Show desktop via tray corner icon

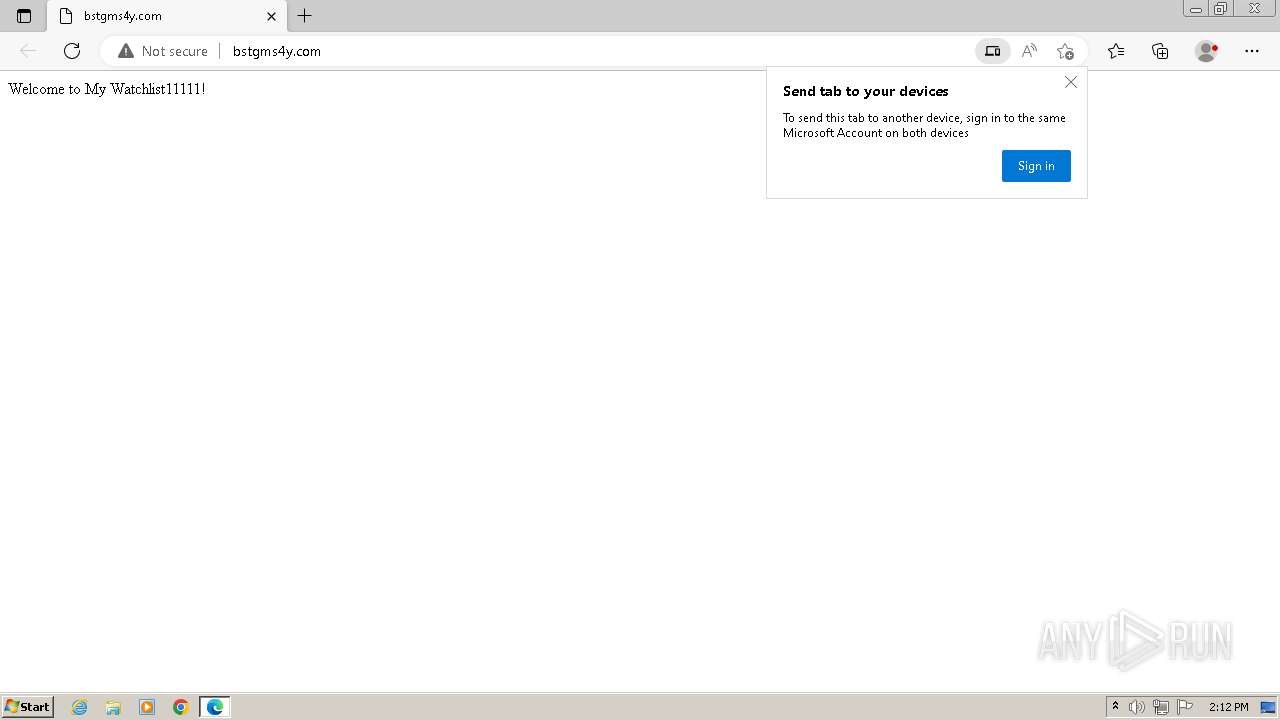pyautogui.click(x=1268, y=707)
